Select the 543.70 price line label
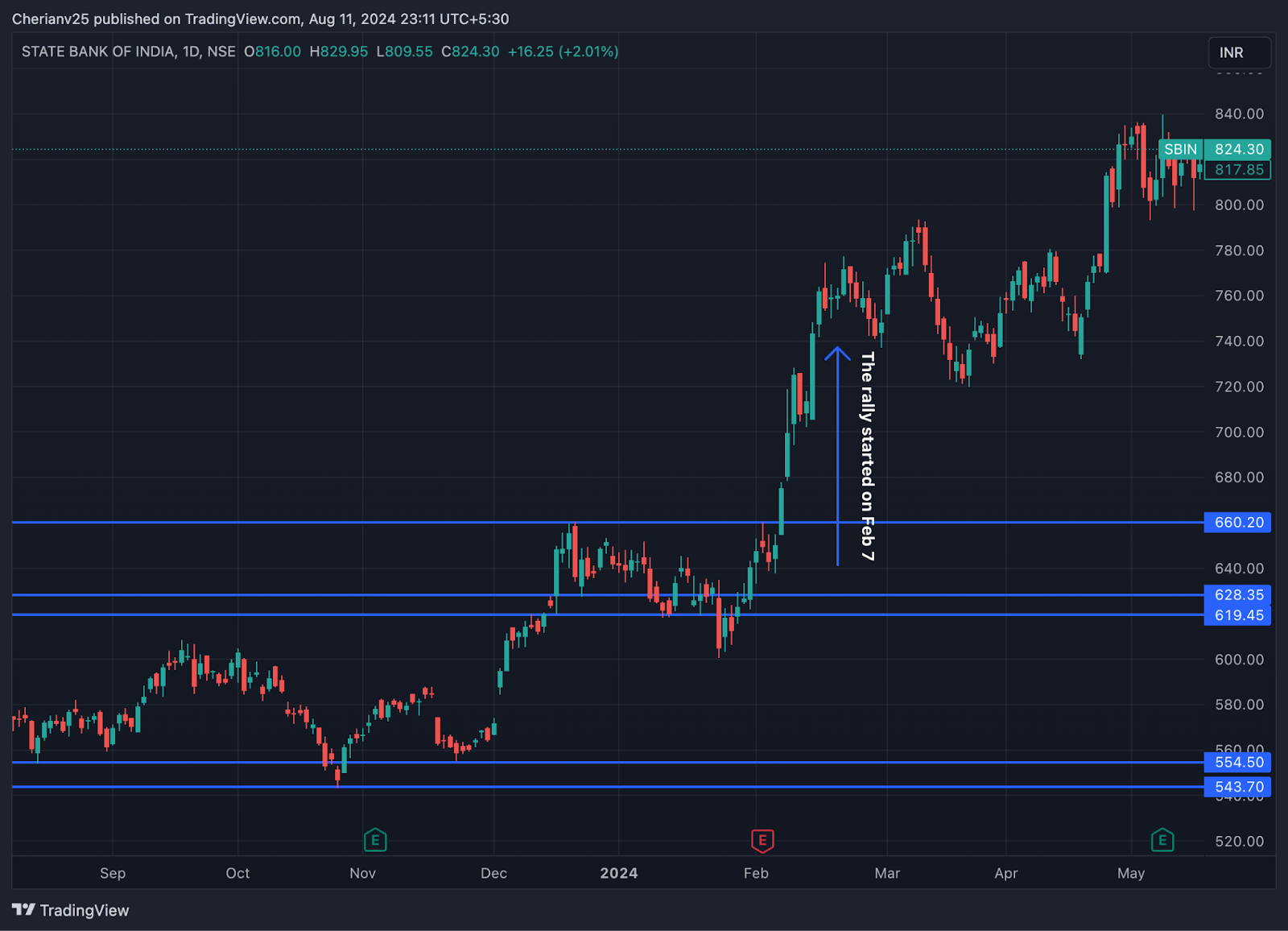Screen dimensions: 1288x931 click(x=1238, y=787)
